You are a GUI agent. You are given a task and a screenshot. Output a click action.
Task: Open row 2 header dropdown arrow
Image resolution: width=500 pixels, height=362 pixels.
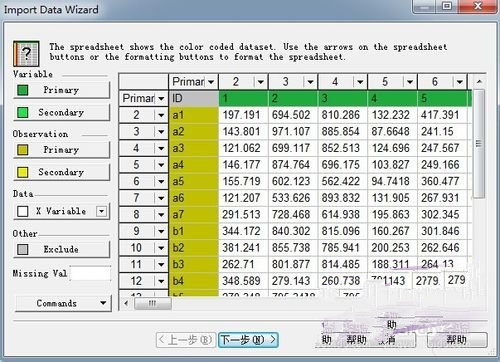click(x=161, y=115)
